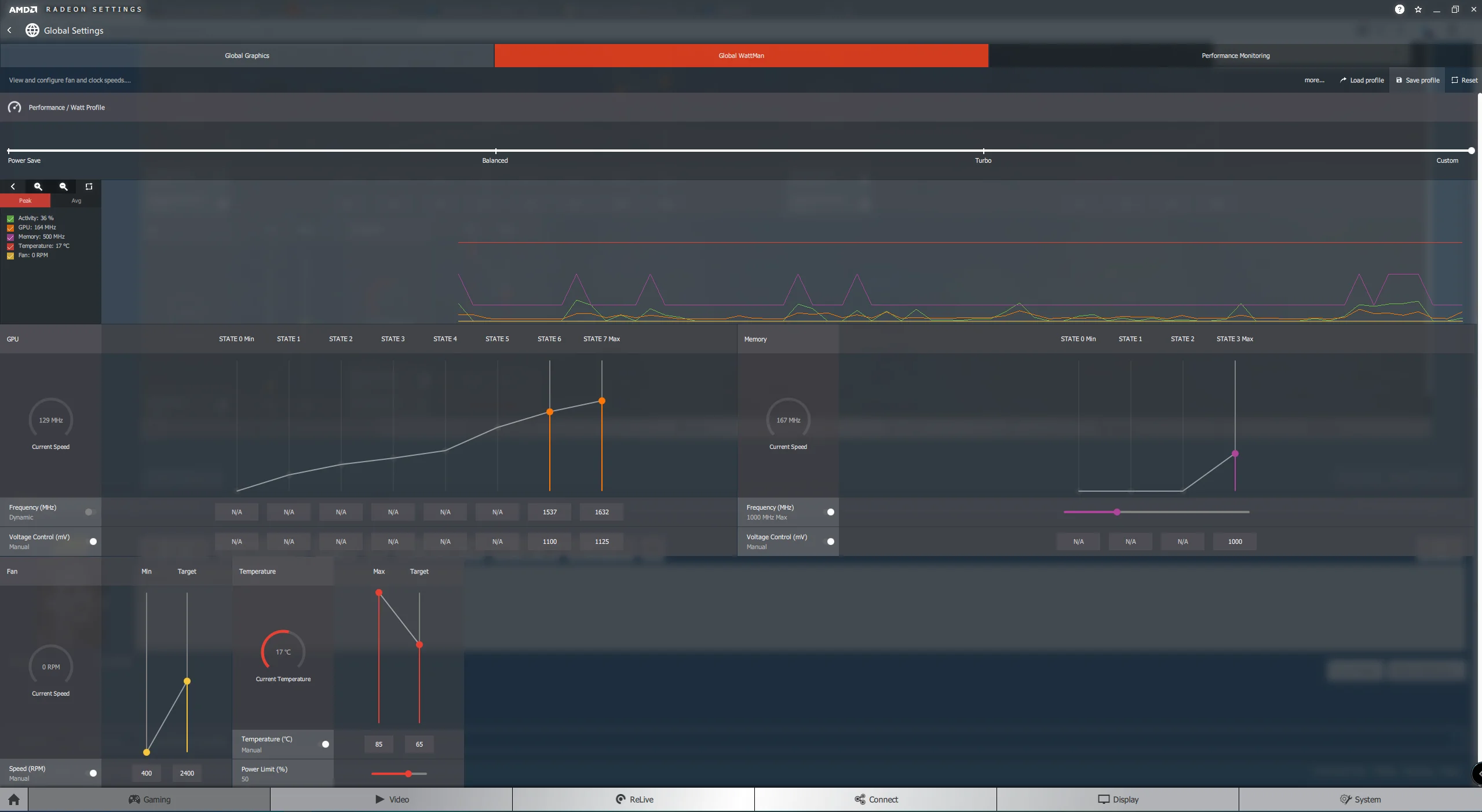The height and width of the screenshot is (812, 1482).
Task: Toggle fan Speed (RPM) manual switch
Action: (92, 773)
